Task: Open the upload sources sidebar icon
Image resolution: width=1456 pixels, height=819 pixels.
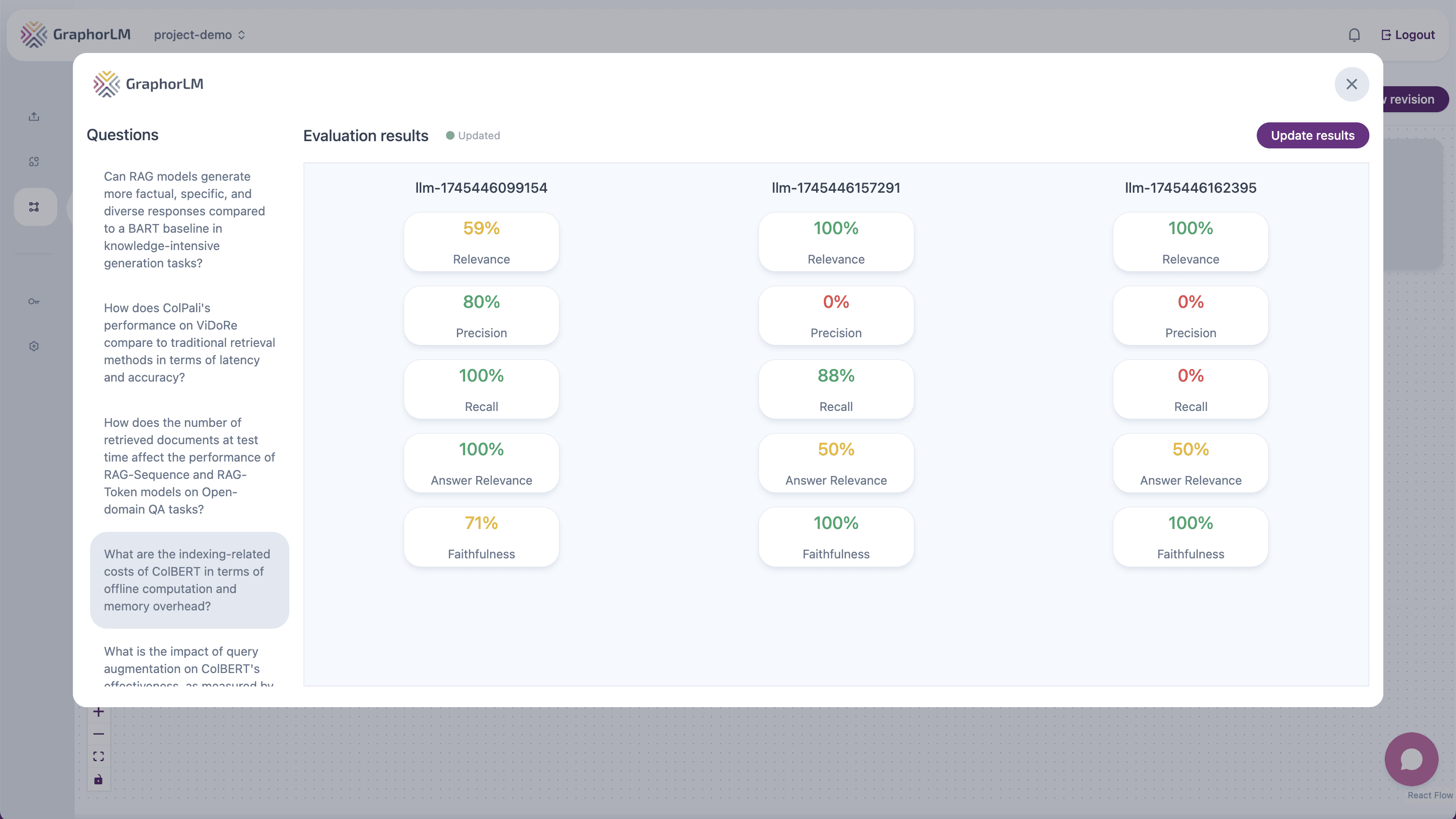Action: [34, 117]
